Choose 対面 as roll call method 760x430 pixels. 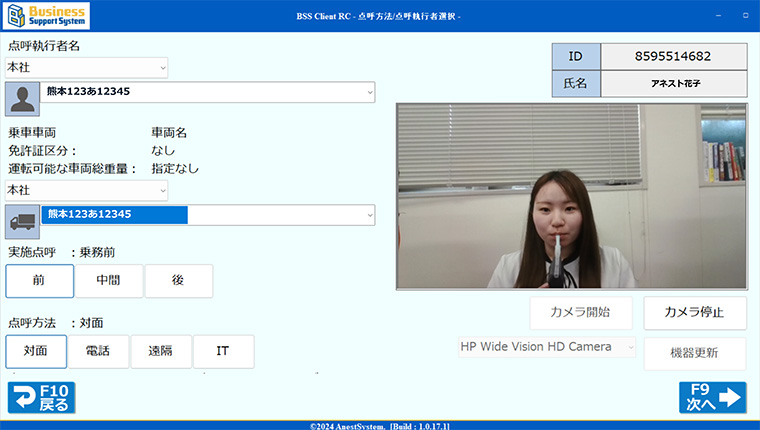tap(36, 352)
